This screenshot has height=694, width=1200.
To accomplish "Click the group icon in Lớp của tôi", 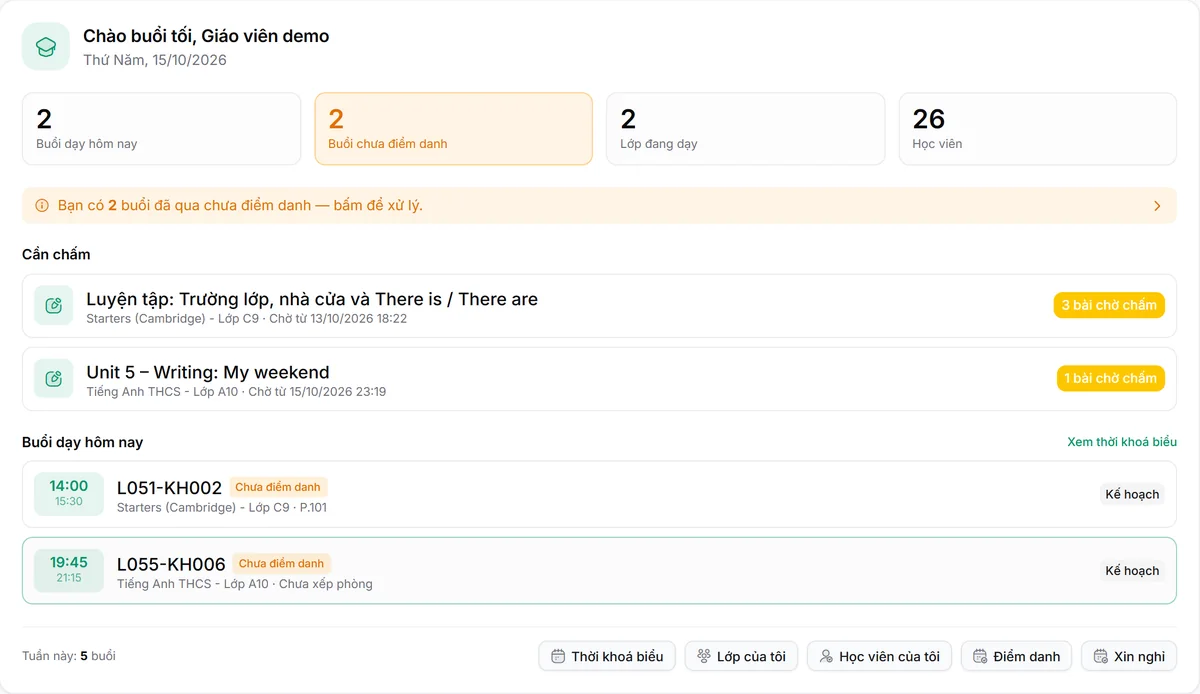I will point(704,657).
